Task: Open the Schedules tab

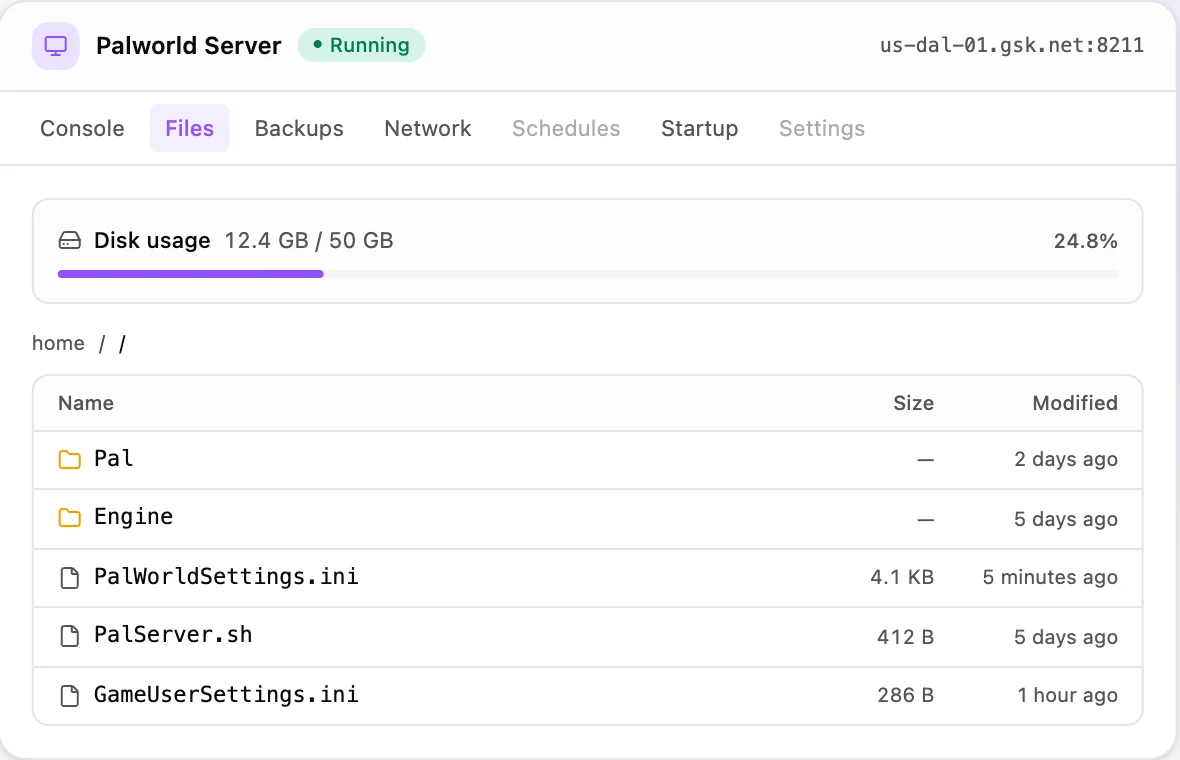Action: 566,128
